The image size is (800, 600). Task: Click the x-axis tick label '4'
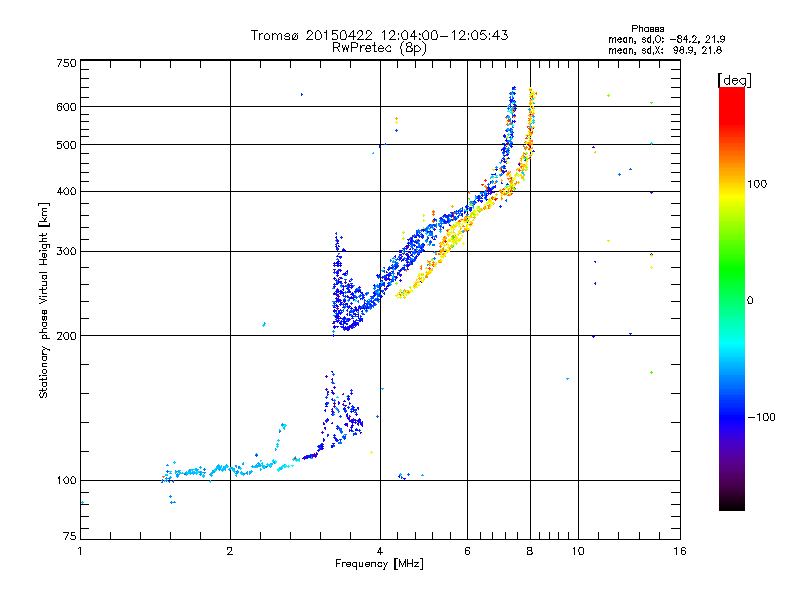point(380,551)
